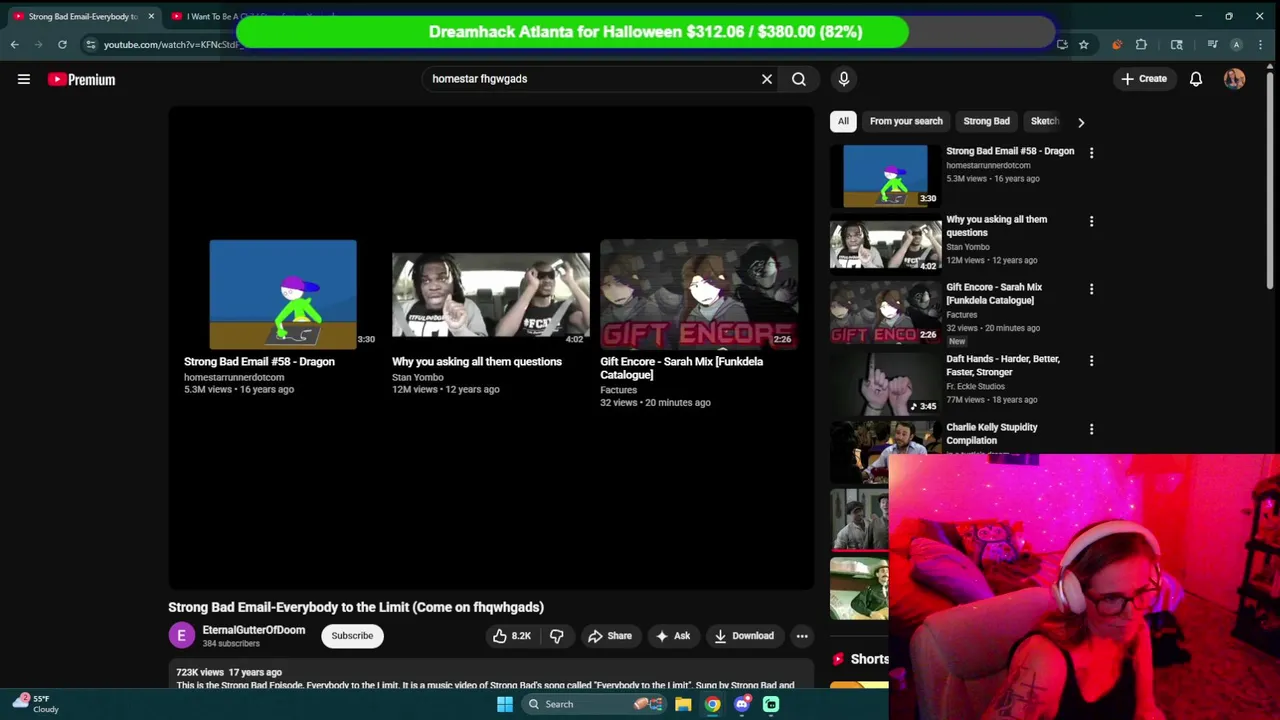1280x720 pixels.
Task: Play endscreen Gift Encore Sarah Mix thumbnail
Action: 699,294
